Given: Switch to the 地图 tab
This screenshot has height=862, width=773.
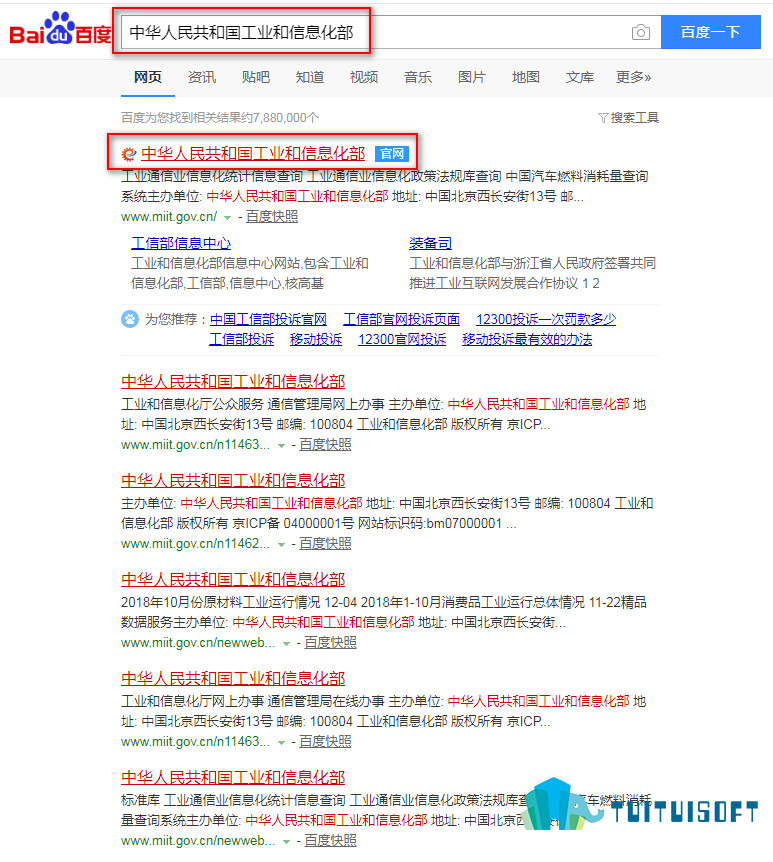Looking at the screenshot, I should coord(526,77).
